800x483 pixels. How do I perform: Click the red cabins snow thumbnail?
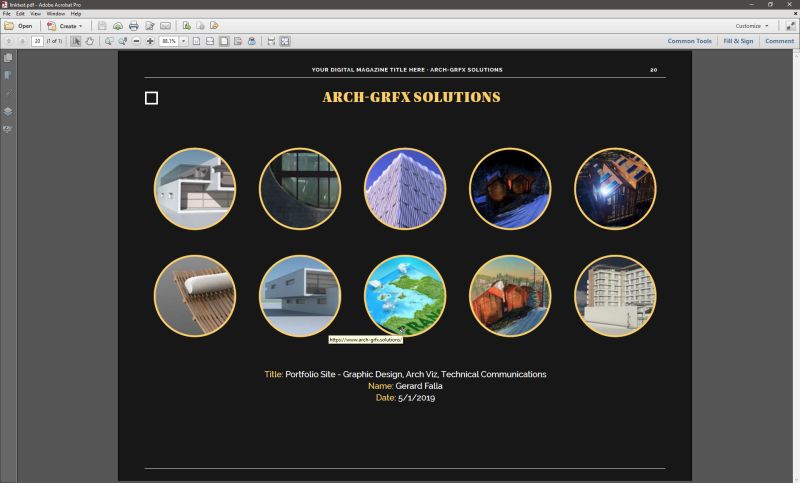tap(510, 296)
